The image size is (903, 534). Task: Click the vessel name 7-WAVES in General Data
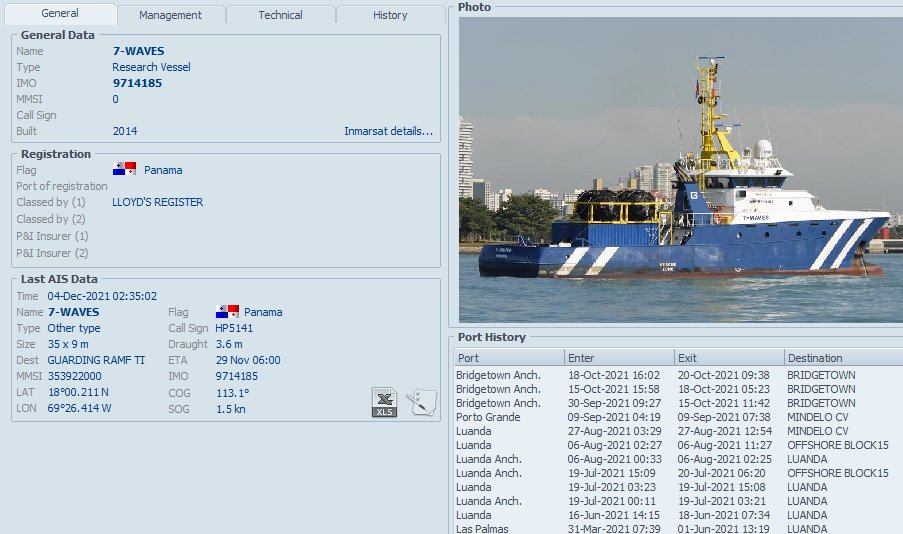(x=138, y=51)
